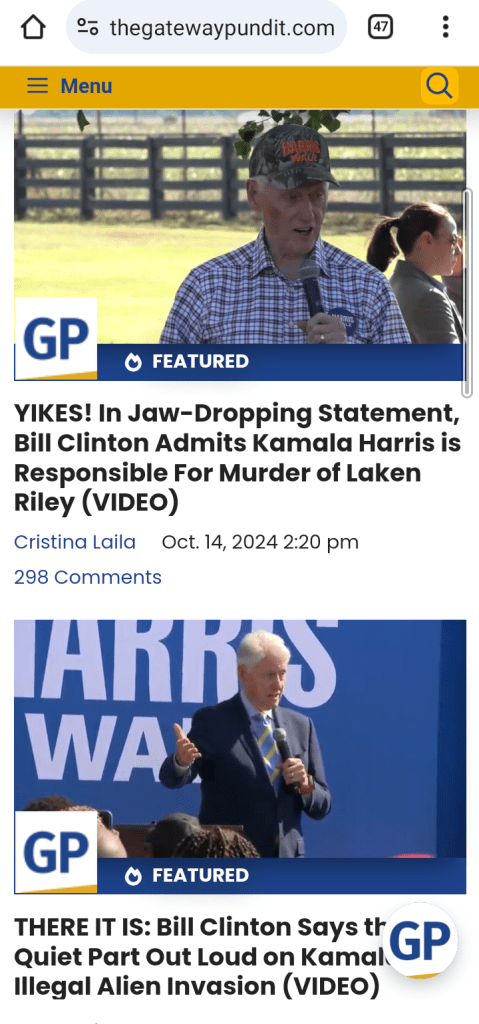
Task: Click the Menu label in the yellow bar
Action: [86, 86]
